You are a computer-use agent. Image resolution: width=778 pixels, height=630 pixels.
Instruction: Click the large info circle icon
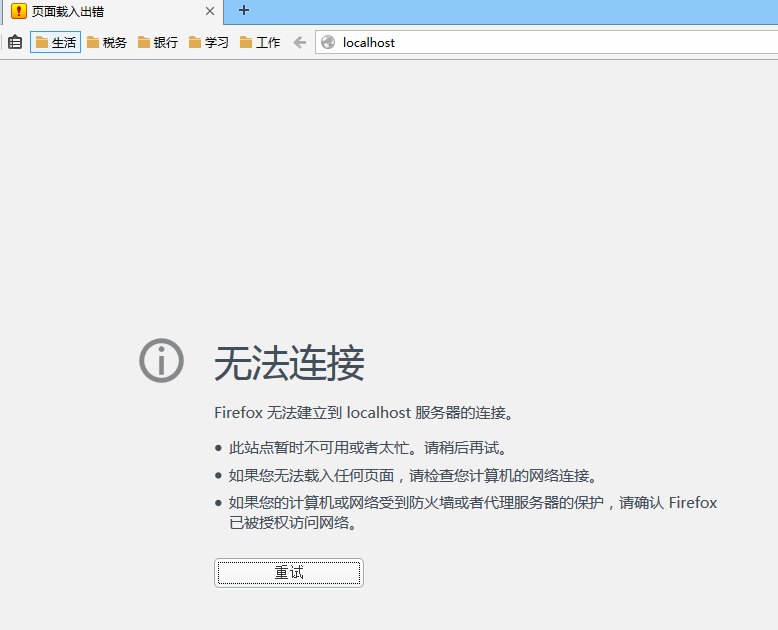click(x=161, y=360)
